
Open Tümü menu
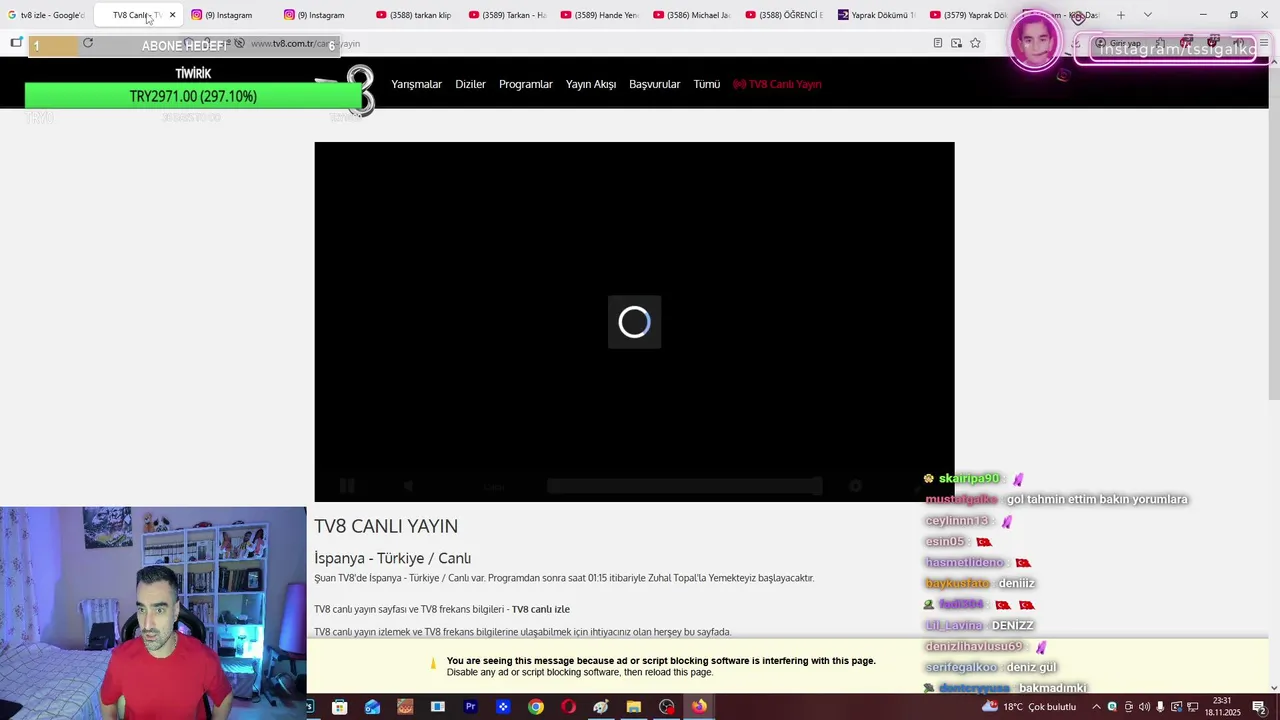coord(707,84)
